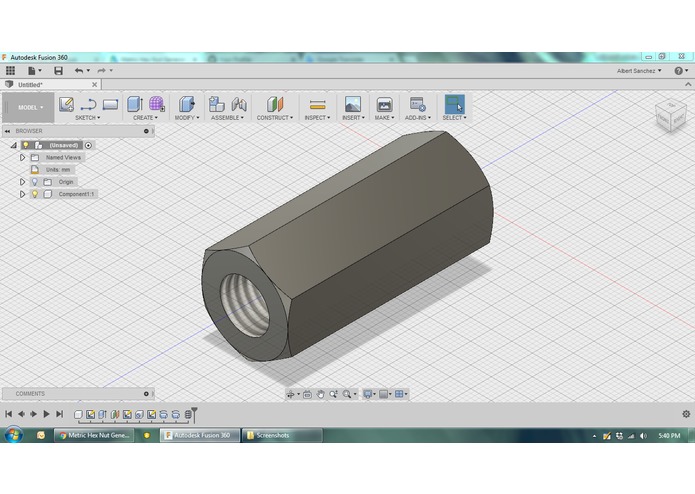
Task: Click the ViewCube to reorient view
Action: click(670, 115)
